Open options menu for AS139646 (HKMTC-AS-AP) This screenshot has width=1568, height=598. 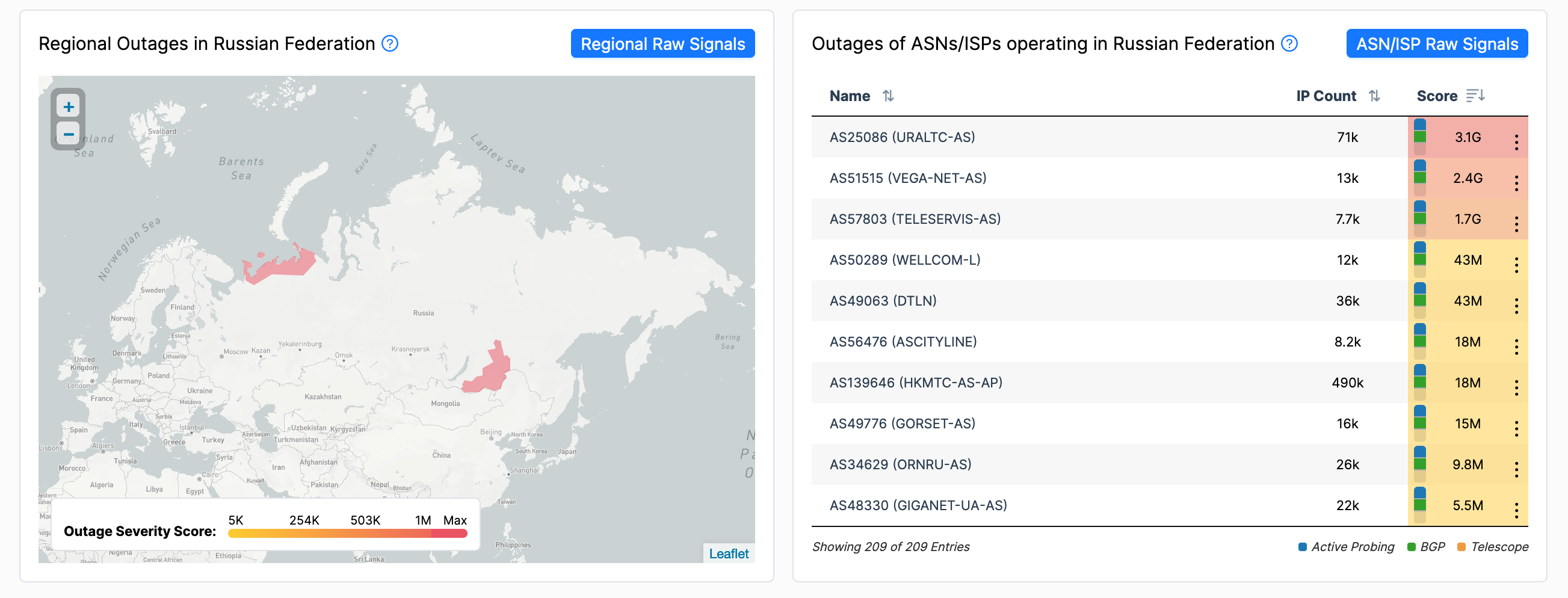1517,383
